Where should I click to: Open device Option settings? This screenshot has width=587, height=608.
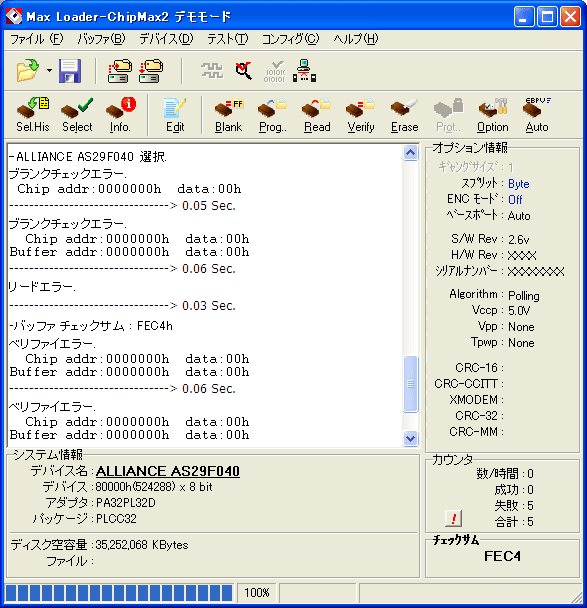click(492, 115)
